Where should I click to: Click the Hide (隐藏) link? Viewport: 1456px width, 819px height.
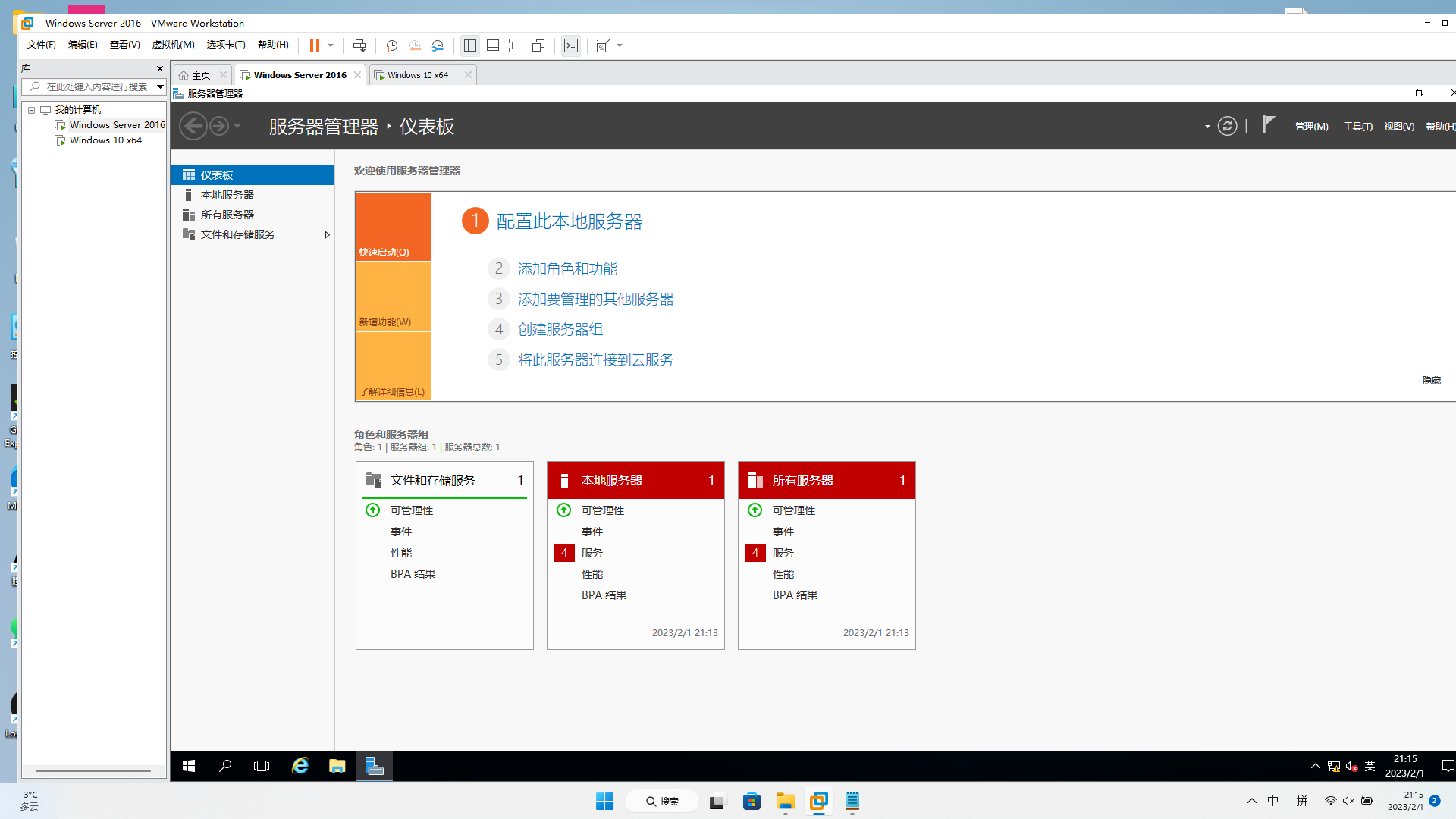(1431, 380)
